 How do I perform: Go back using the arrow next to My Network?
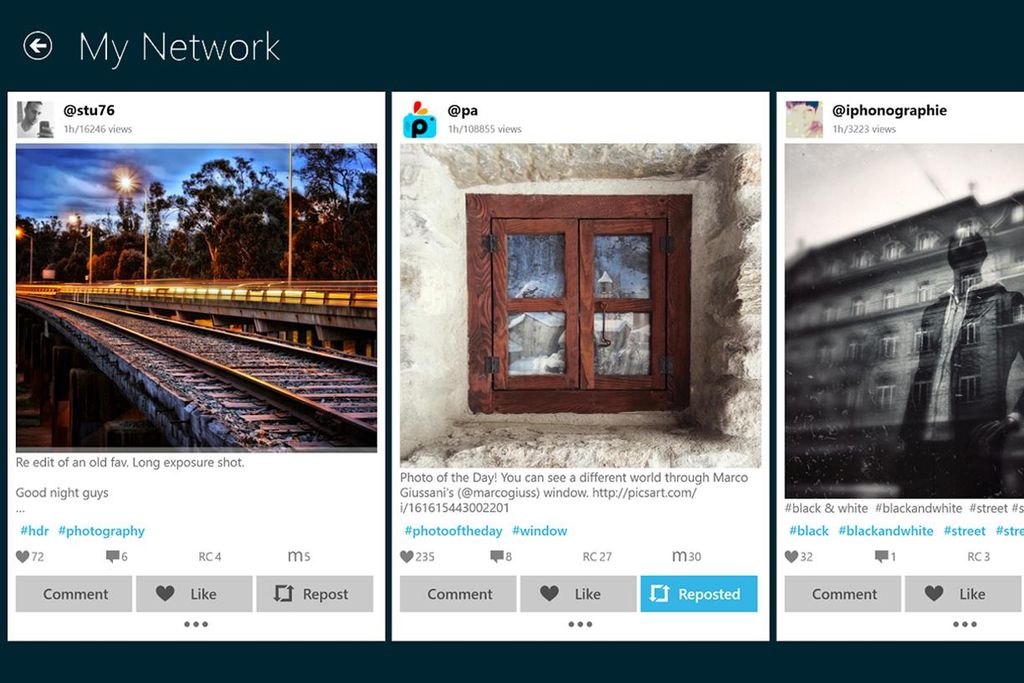(x=38, y=46)
